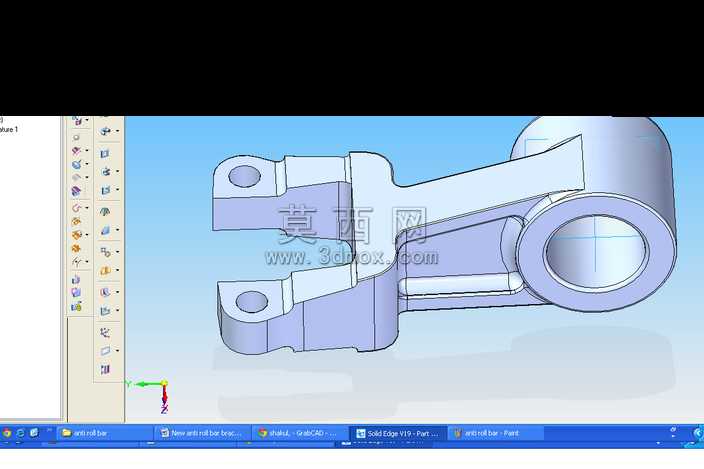Open dropdown beside the linked squares pattern icon
704x469 pixels.
pyautogui.click(x=117, y=252)
